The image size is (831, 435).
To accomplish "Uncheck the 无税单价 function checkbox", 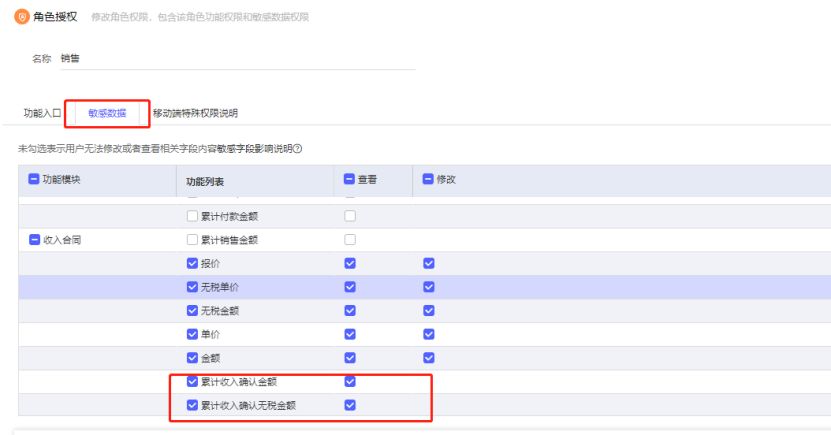I will [193, 287].
